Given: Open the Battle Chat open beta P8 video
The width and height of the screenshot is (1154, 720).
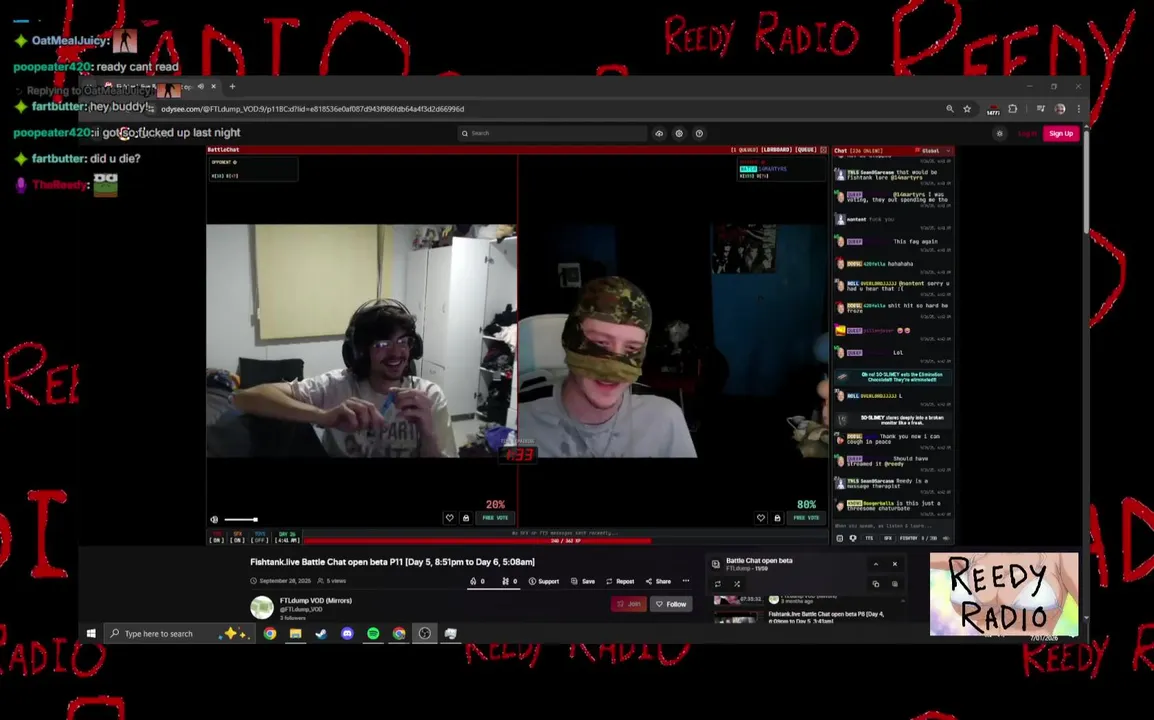Looking at the screenshot, I should (826, 617).
